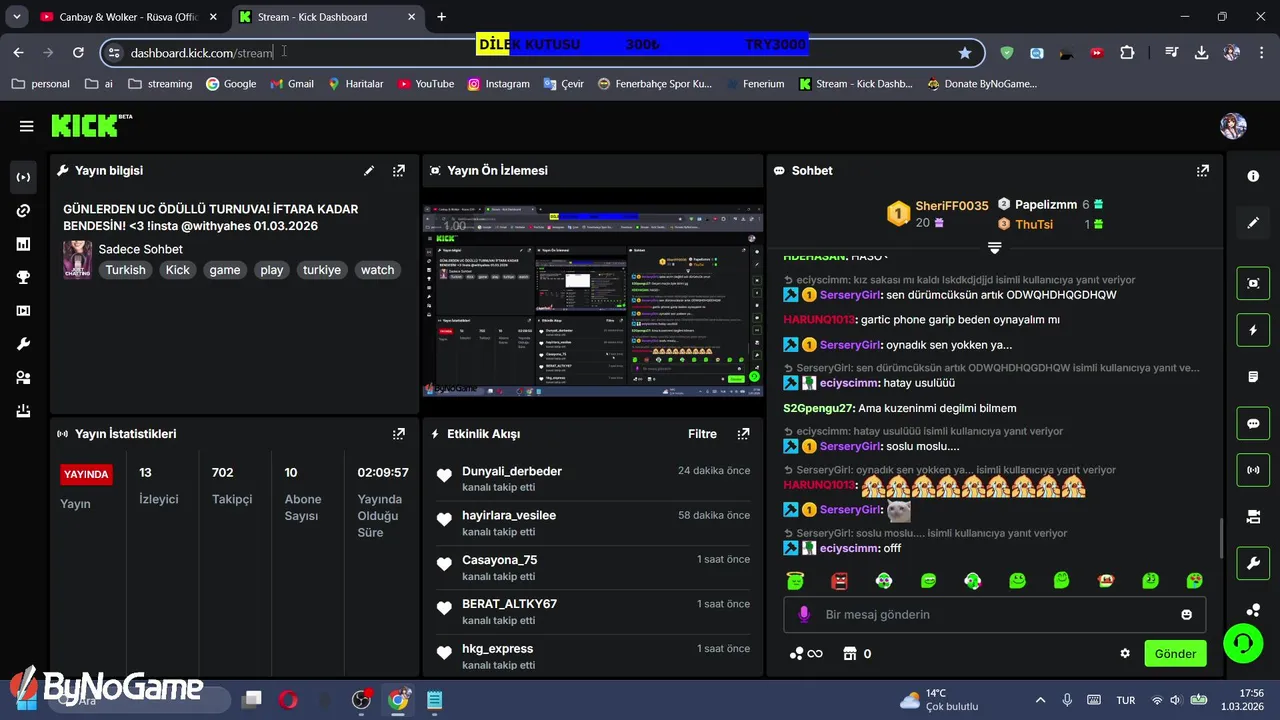The width and height of the screenshot is (1280, 720).
Task: Click SheriFF0035 on the chat leaderboard
Action: tap(951, 206)
